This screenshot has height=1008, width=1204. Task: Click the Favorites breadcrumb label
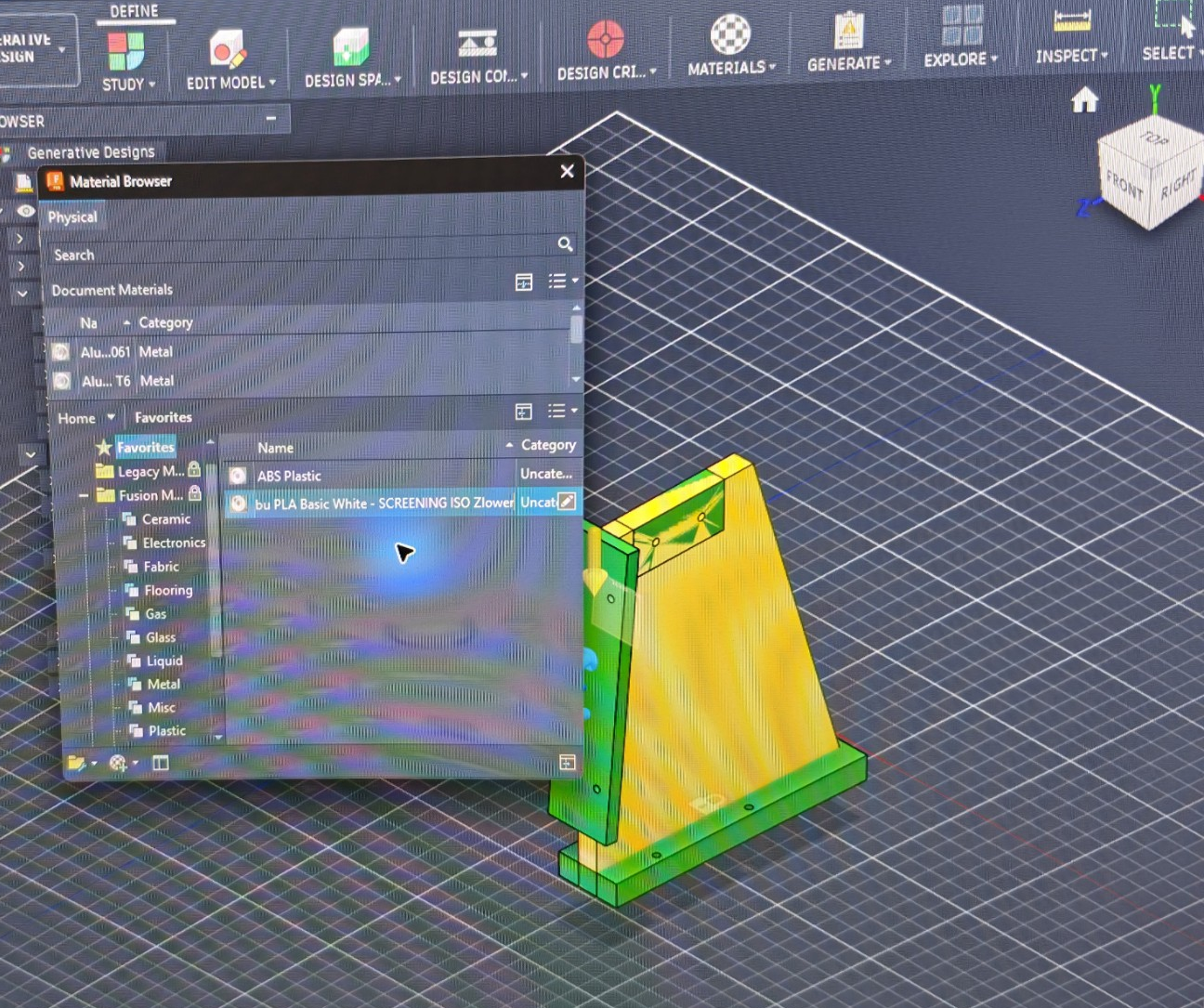164,417
